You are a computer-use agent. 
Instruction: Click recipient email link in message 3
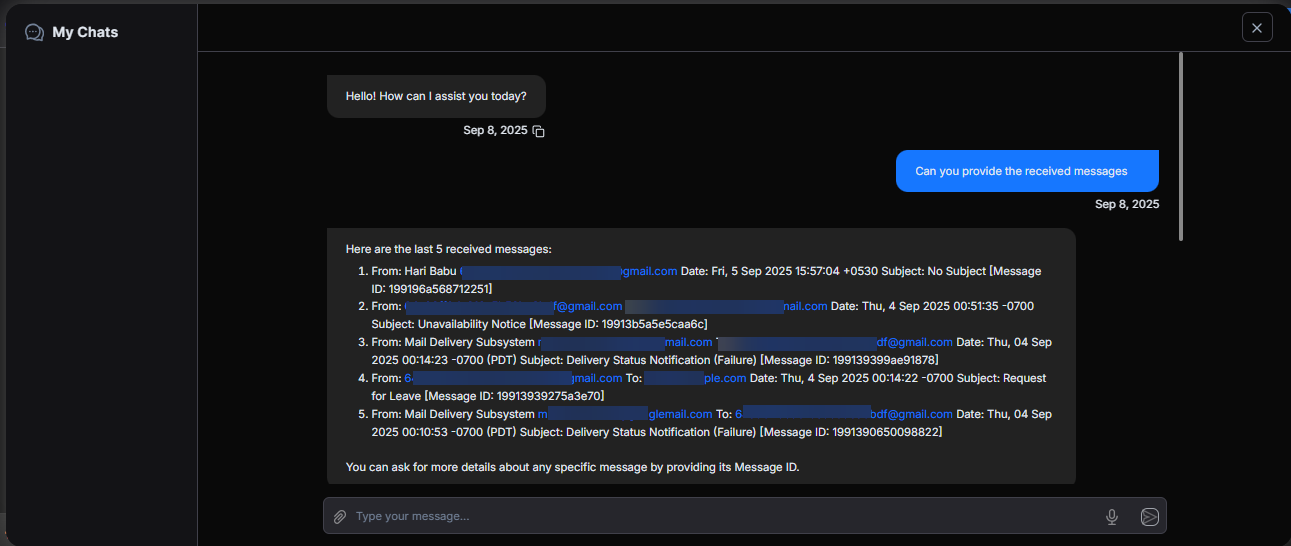(835, 342)
